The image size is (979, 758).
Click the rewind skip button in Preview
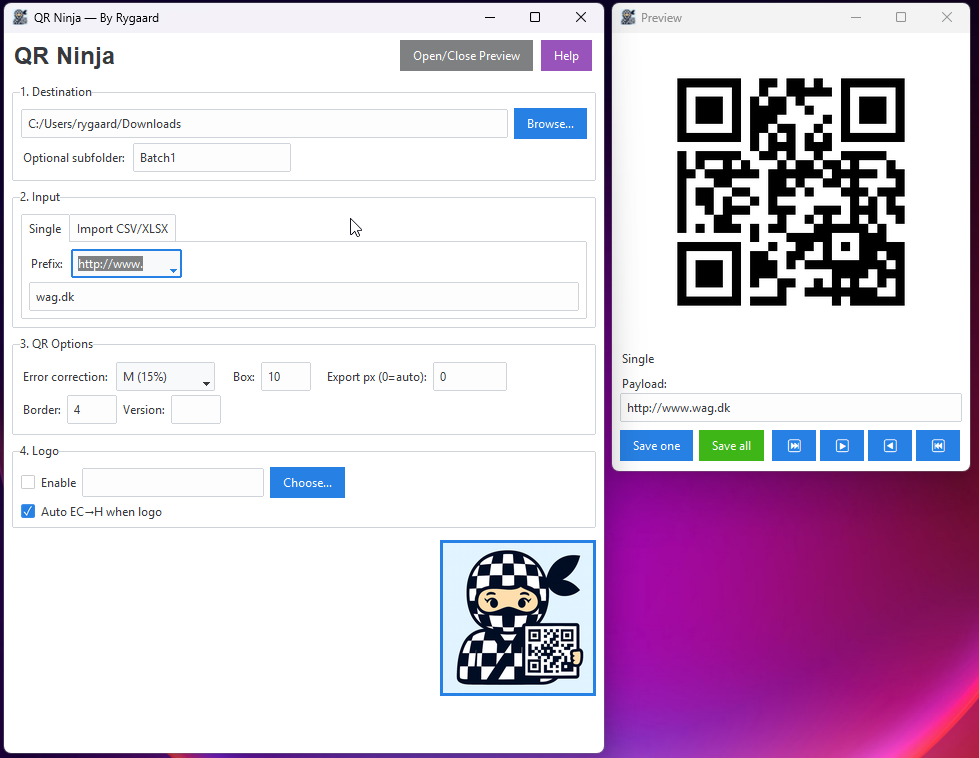click(938, 446)
